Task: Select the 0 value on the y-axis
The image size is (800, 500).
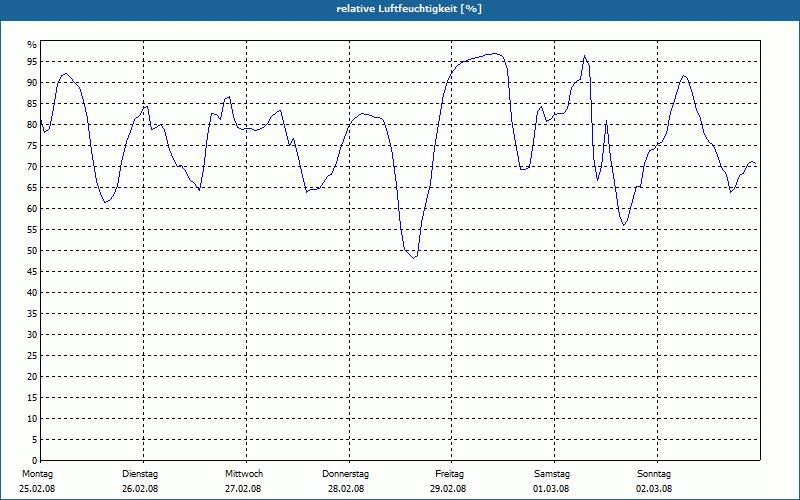Action: tap(34, 461)
